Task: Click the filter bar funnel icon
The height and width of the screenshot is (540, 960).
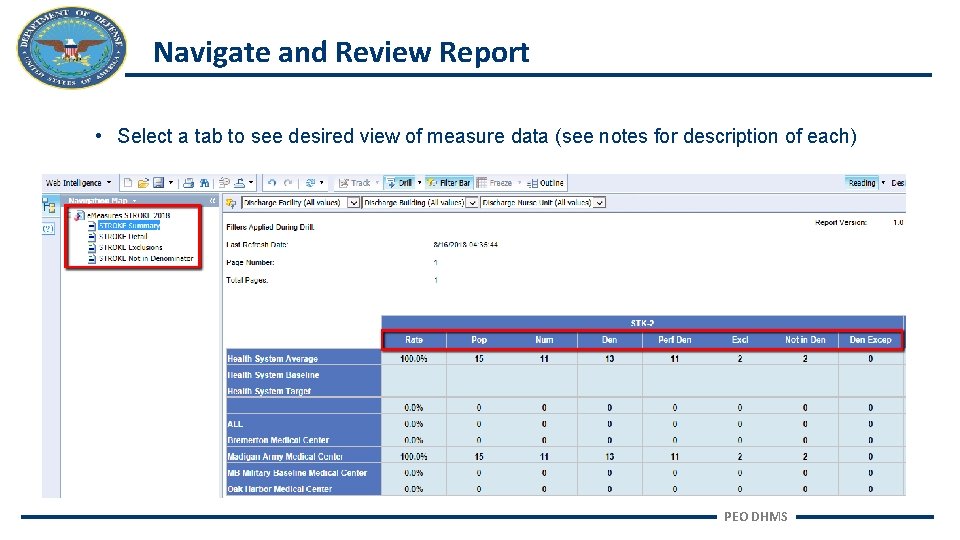Action: point(231,203)
